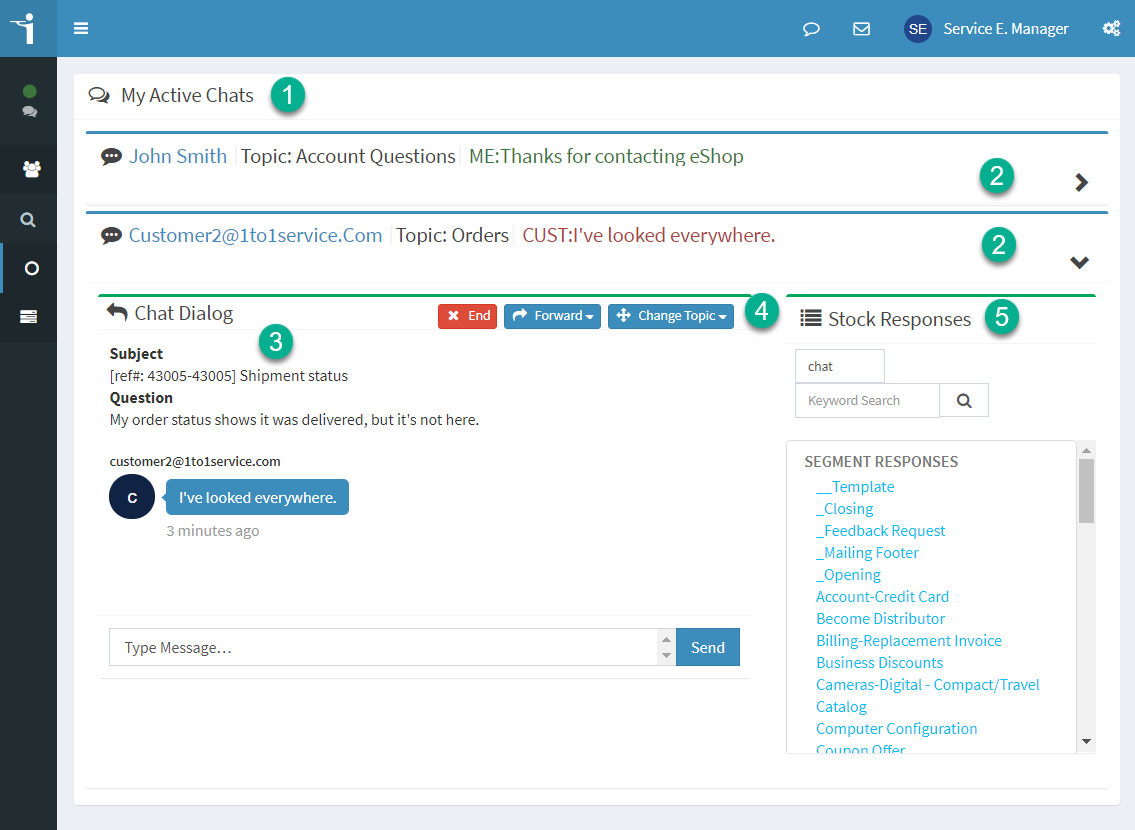This screenshot has height=830, width=1135.
Task: Open the Forward dropdown button
Action: (552, 316)
